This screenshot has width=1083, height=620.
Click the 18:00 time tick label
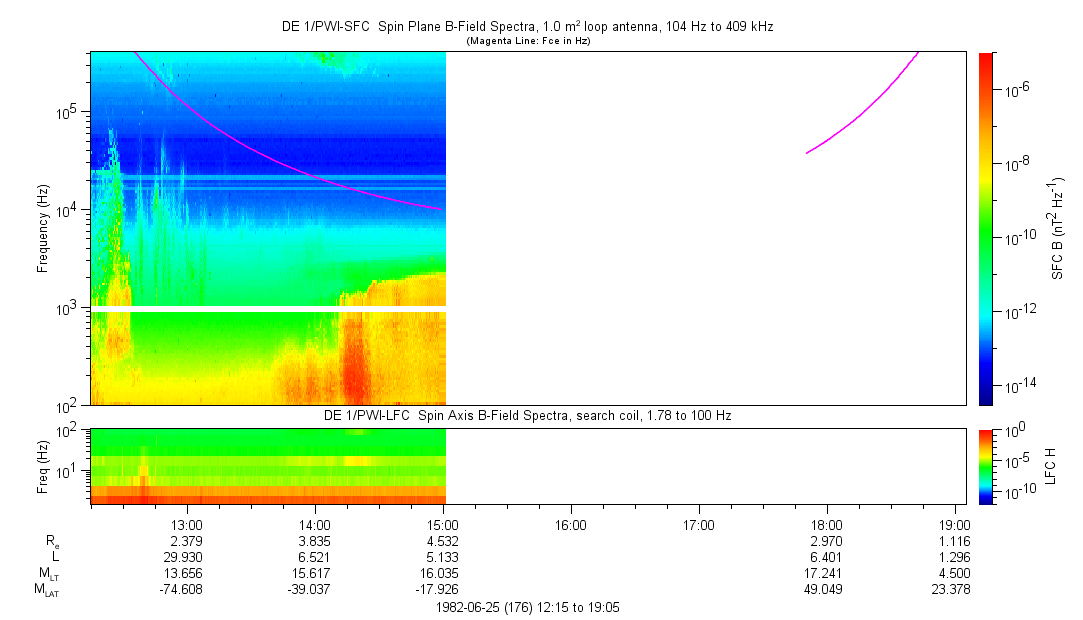[x=827, y=525]
